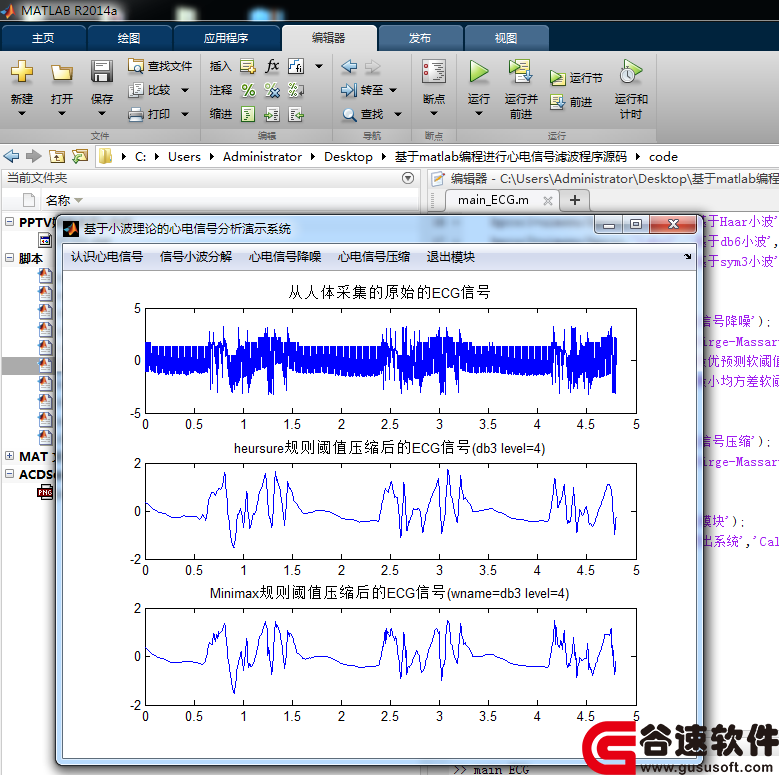
Task: Click the Run and Advance (运行并前进) icon
Action: [x=521, y=72]
